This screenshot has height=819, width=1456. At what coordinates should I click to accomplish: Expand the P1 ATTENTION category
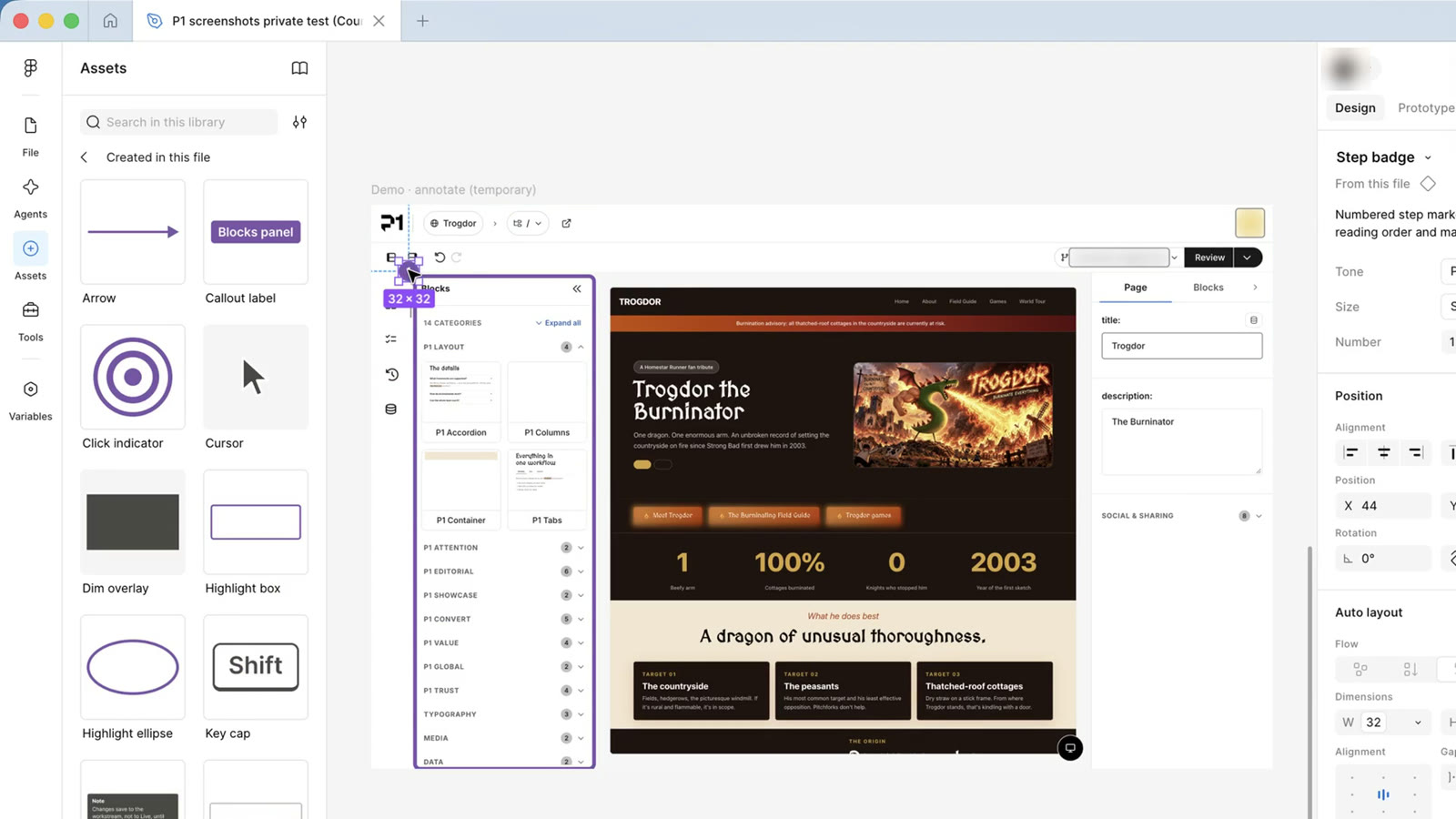[x=581, y=548]
